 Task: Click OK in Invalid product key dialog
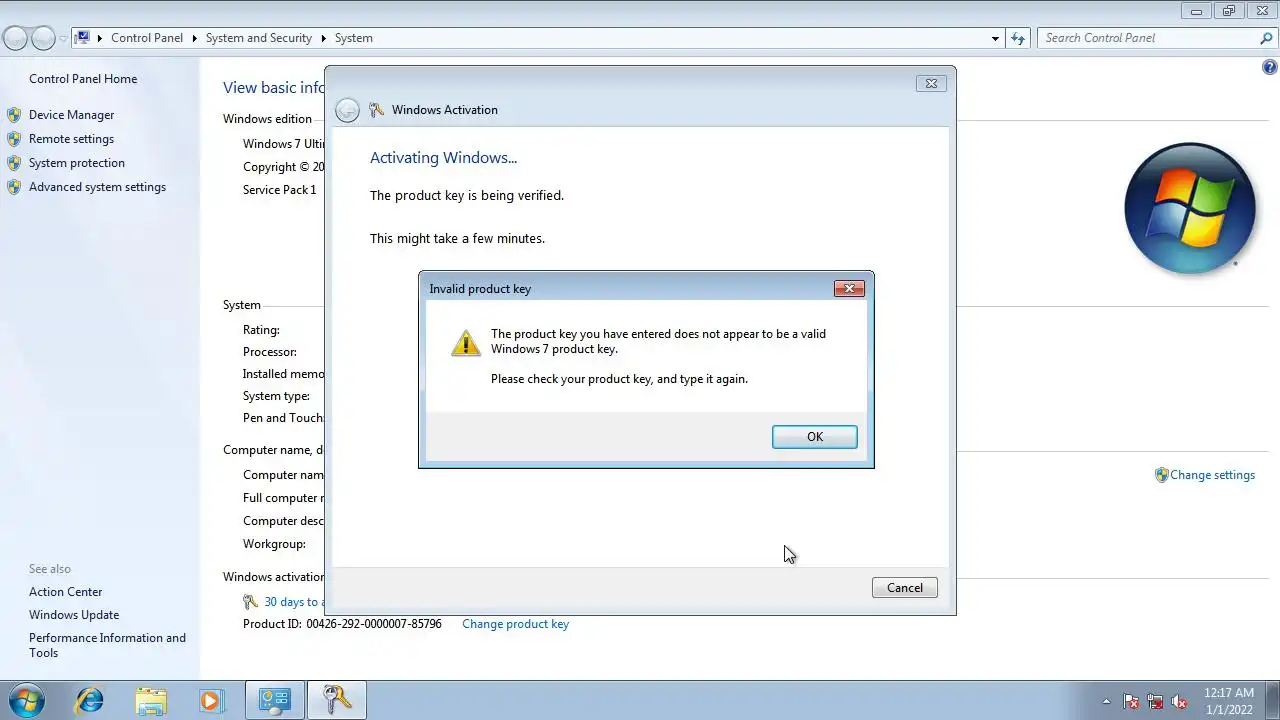coord(814,437)
